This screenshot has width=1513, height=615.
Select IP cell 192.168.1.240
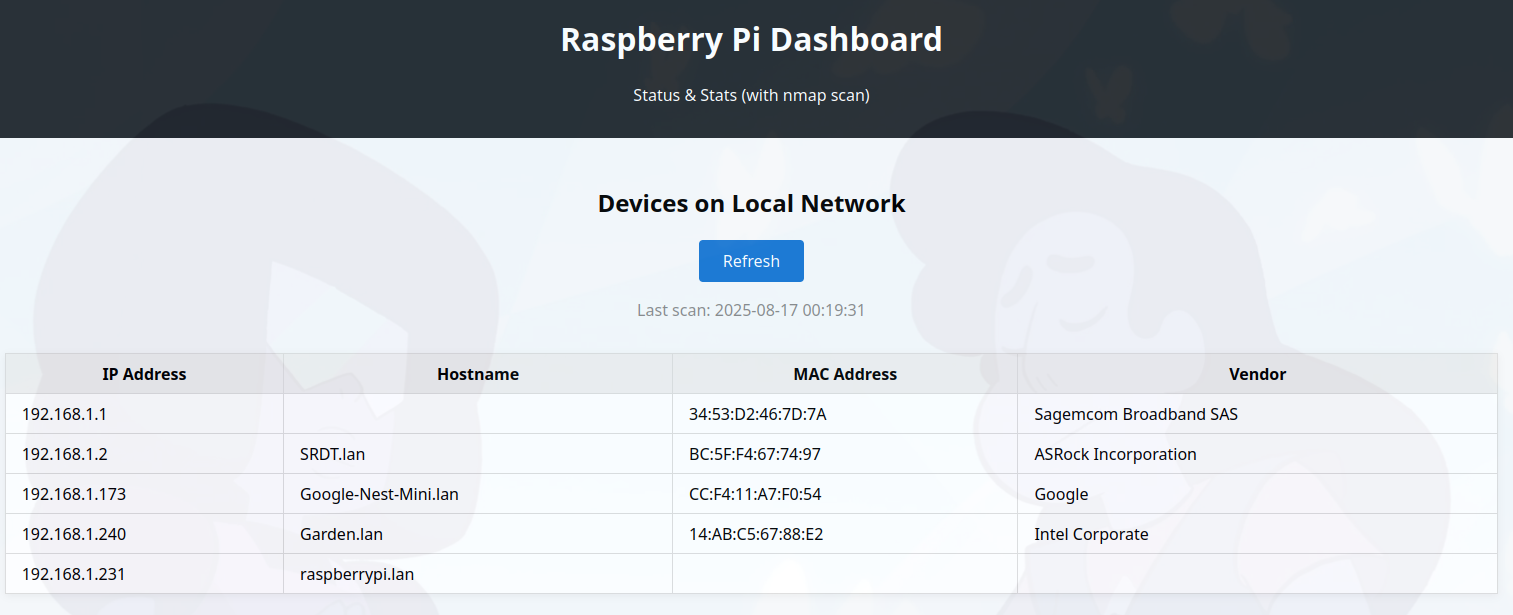(x=144, y=534)
